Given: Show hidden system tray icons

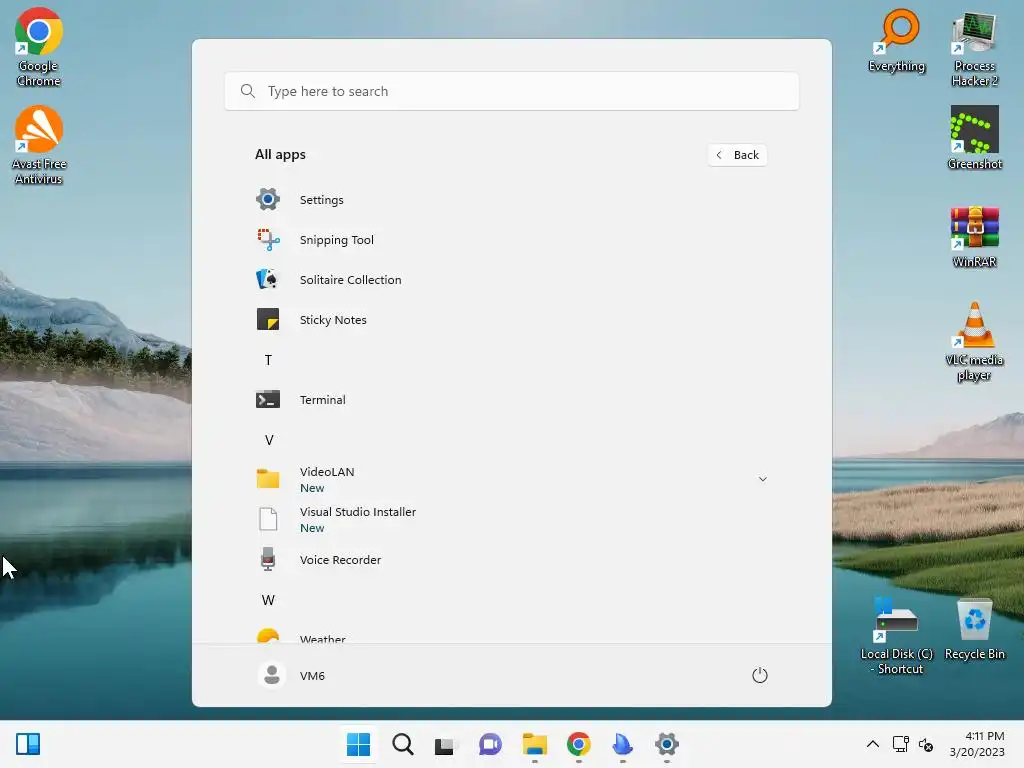Looking at the screenshot, I should [872, 744].
